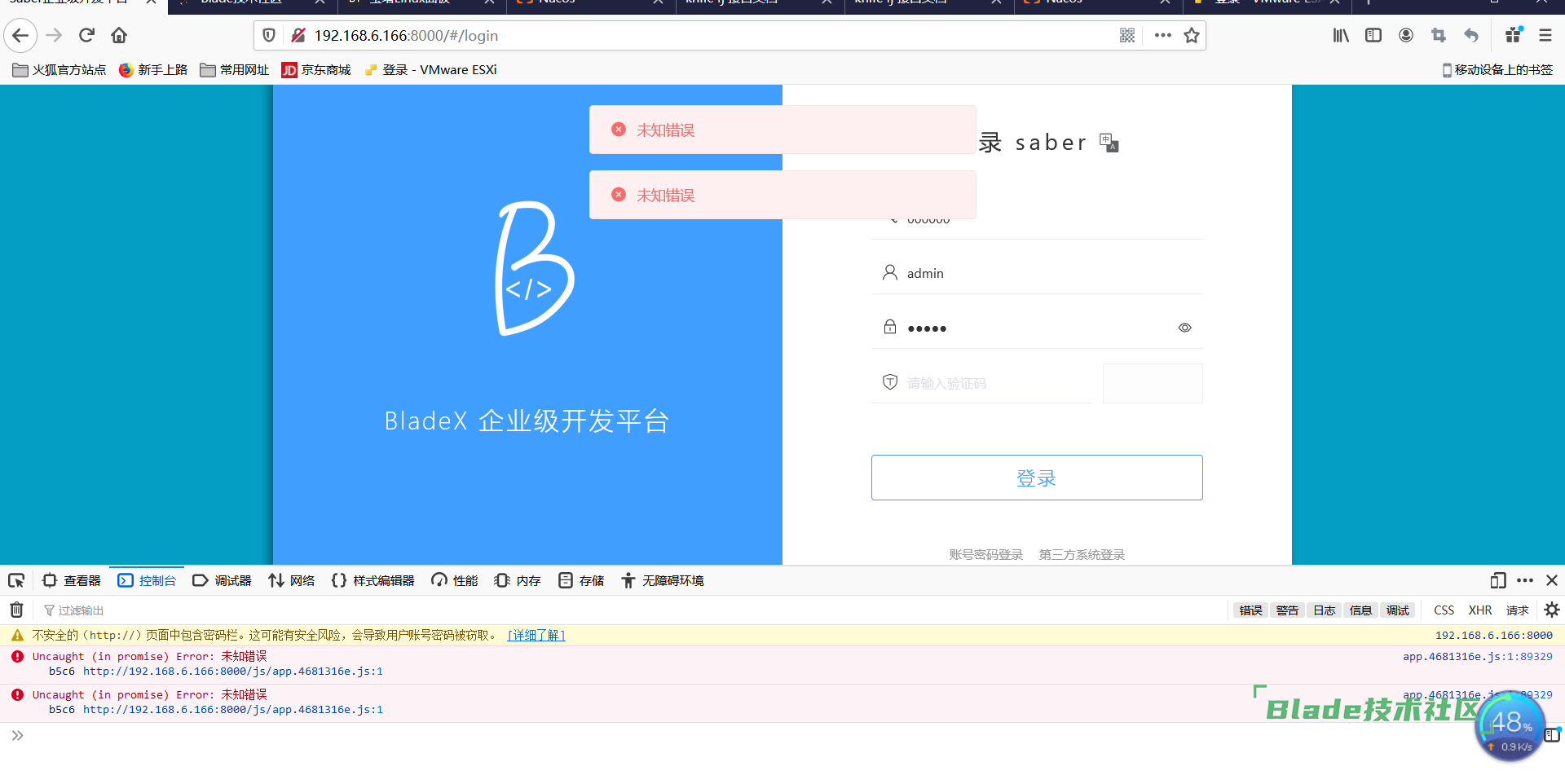The height and width of the screenshot is (784, 1565).
Task: Open first error source location app.4681316e.js:1:89329
Action: tap(1477, 657)
